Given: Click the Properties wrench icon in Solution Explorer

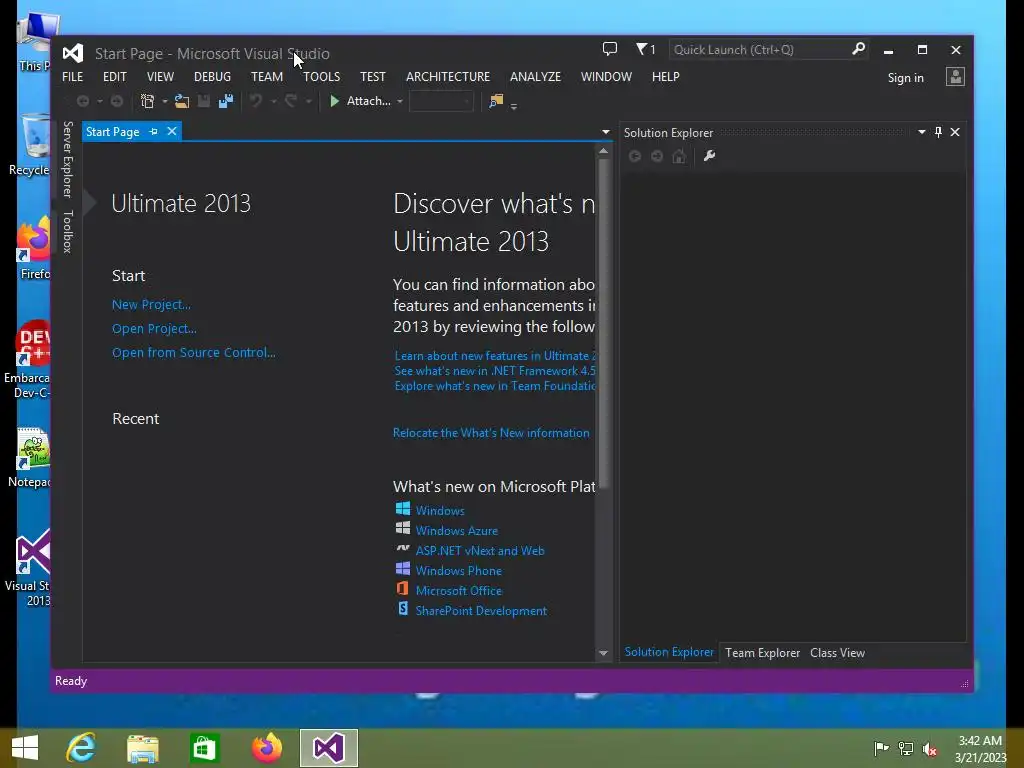Looking at the screenshot, I should pos(709,156).
